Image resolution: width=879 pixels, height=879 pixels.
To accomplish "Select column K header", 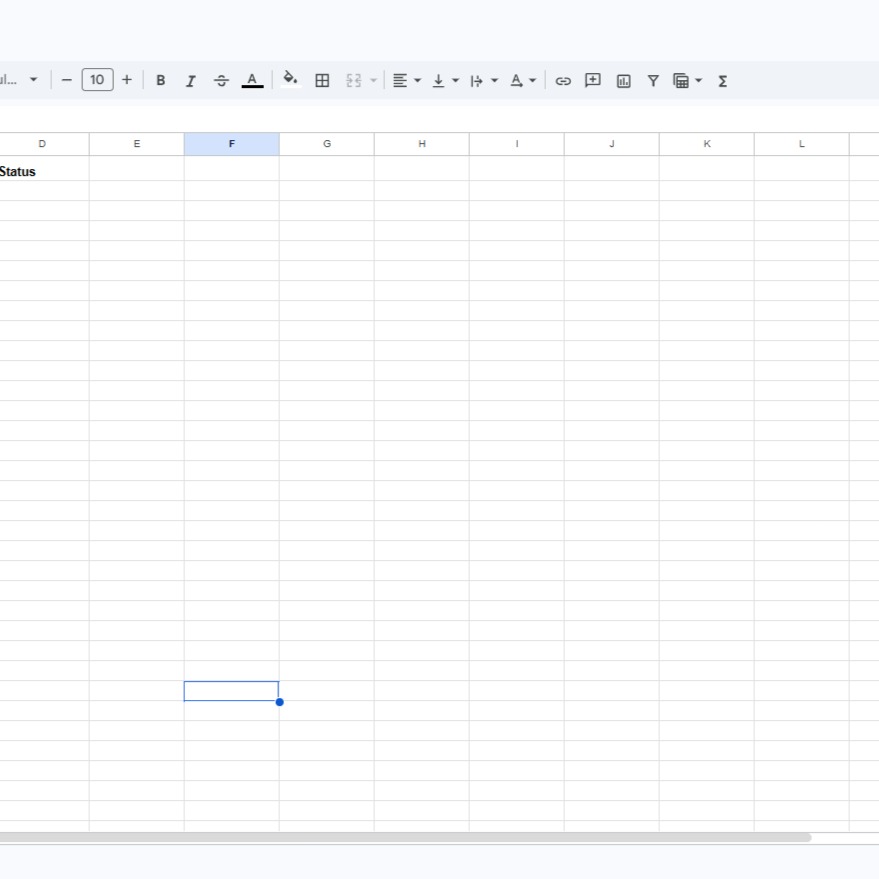I will point(707,144).
